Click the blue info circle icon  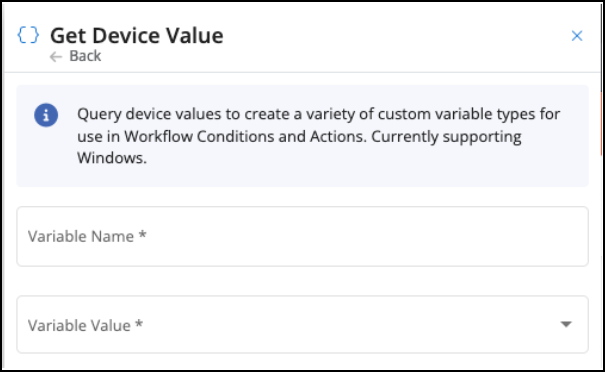pyautogui.click(x=46, y=115)
